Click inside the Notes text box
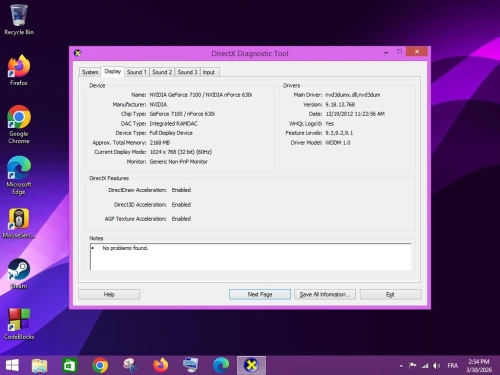Viewport: 500px width, 375px height. pos(250,257)
